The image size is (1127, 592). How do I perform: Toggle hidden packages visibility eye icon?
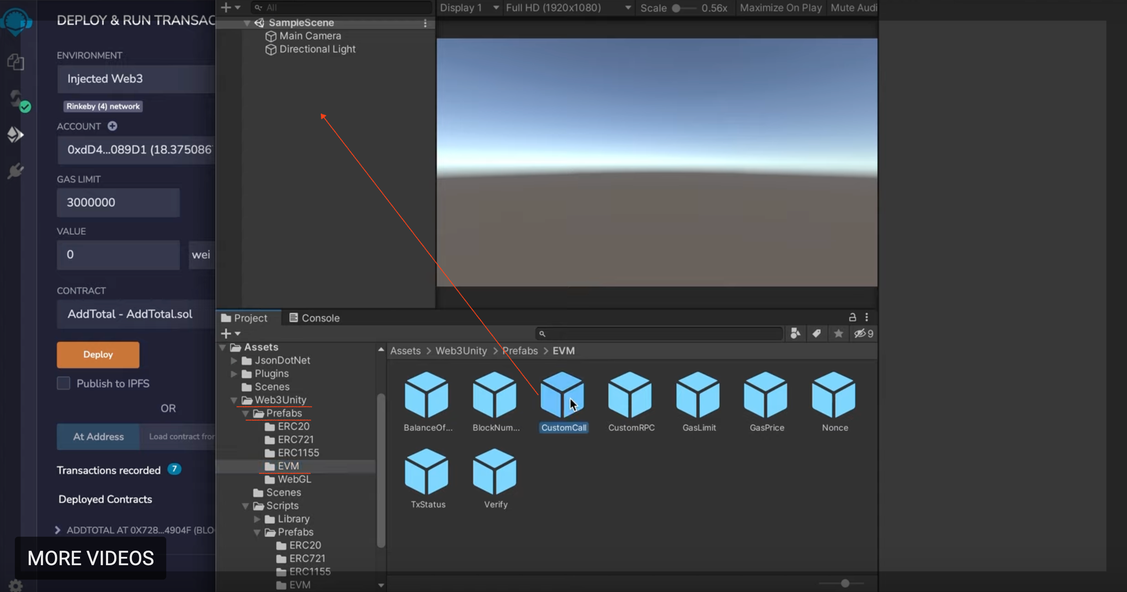(863, 333)
